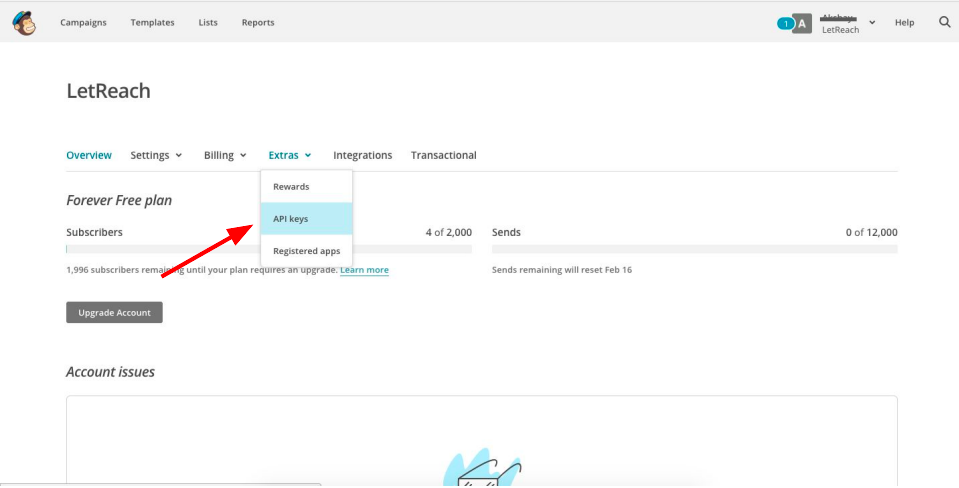Click the '4 of 2,000' subscribers count
Screen dimensions: 959x488
[449, 232]
